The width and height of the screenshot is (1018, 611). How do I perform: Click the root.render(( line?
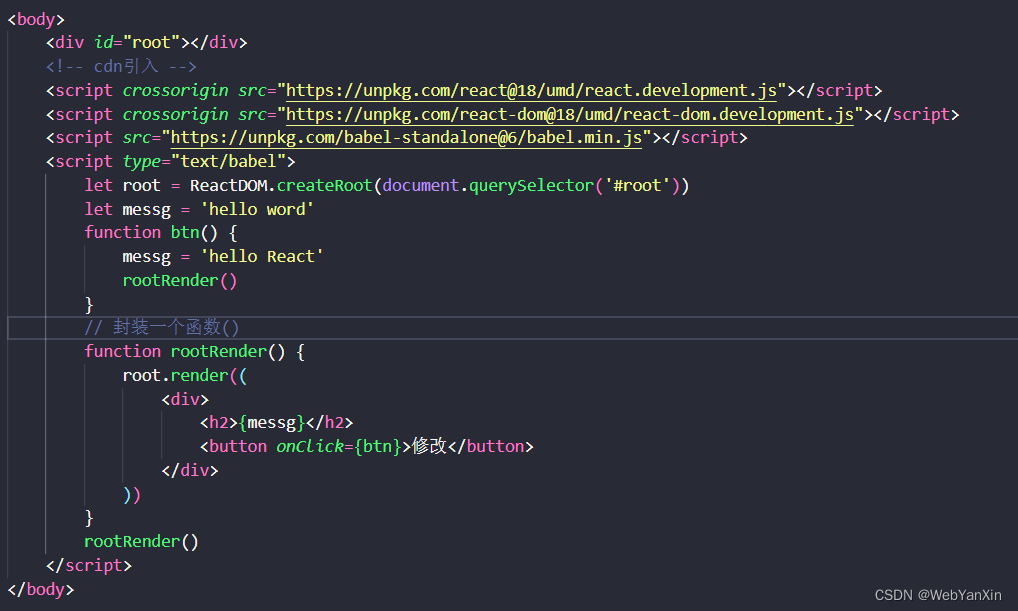point(185,375)
